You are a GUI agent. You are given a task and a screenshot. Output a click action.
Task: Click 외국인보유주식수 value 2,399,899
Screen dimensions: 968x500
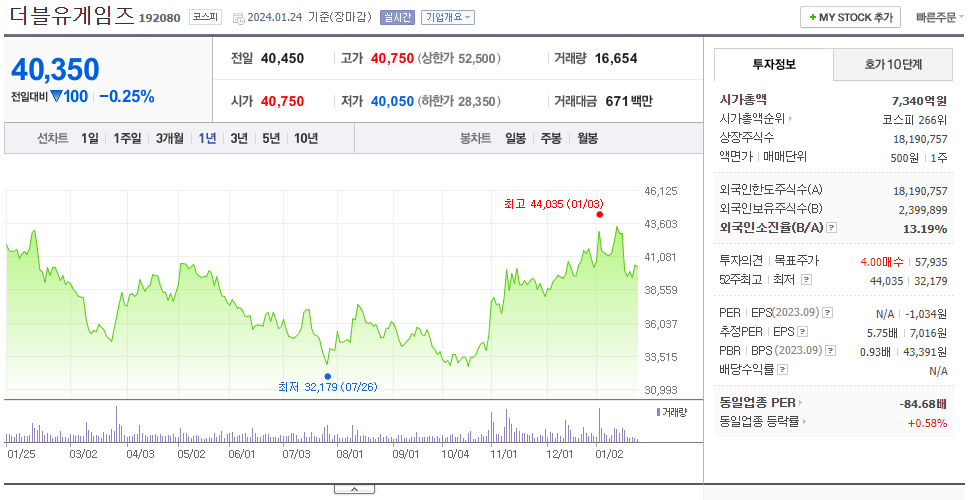923,210
